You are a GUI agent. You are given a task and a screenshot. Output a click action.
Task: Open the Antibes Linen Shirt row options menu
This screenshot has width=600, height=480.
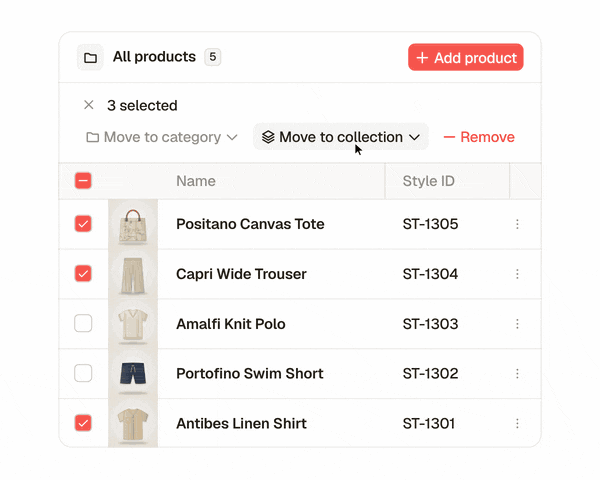pyautogui.click(x=517, y=423)
